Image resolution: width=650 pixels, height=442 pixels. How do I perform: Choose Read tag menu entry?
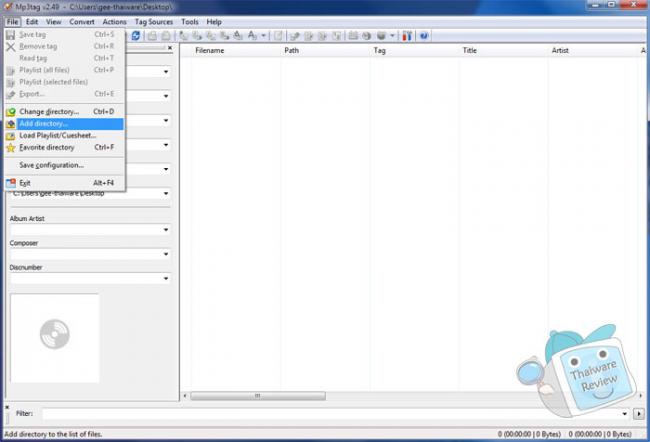(x=65, y=58)
